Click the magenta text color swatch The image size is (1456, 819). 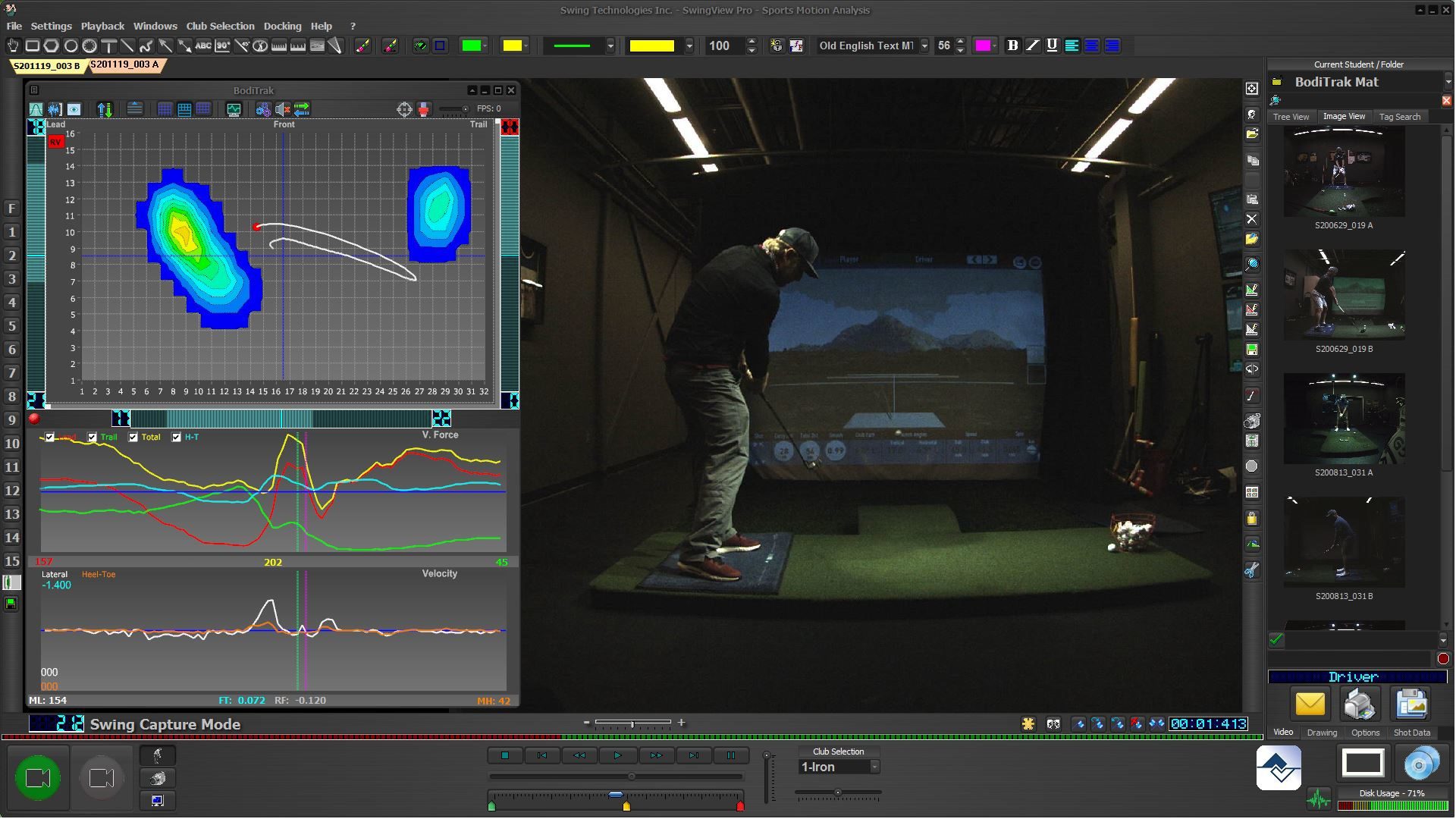pyautogui.click(x=982, y=45)
